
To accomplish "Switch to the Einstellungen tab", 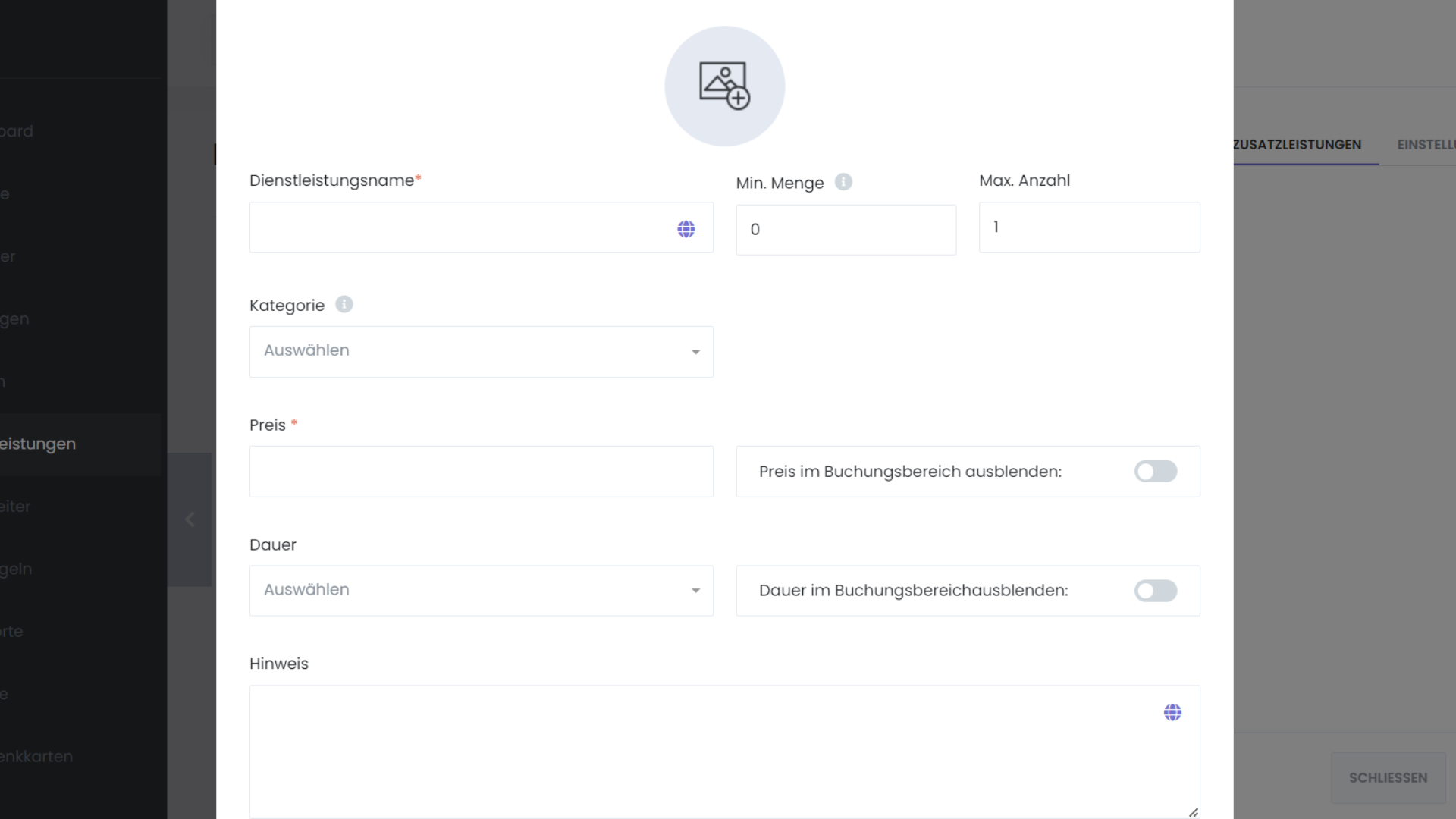I will tap(1426, 145).
